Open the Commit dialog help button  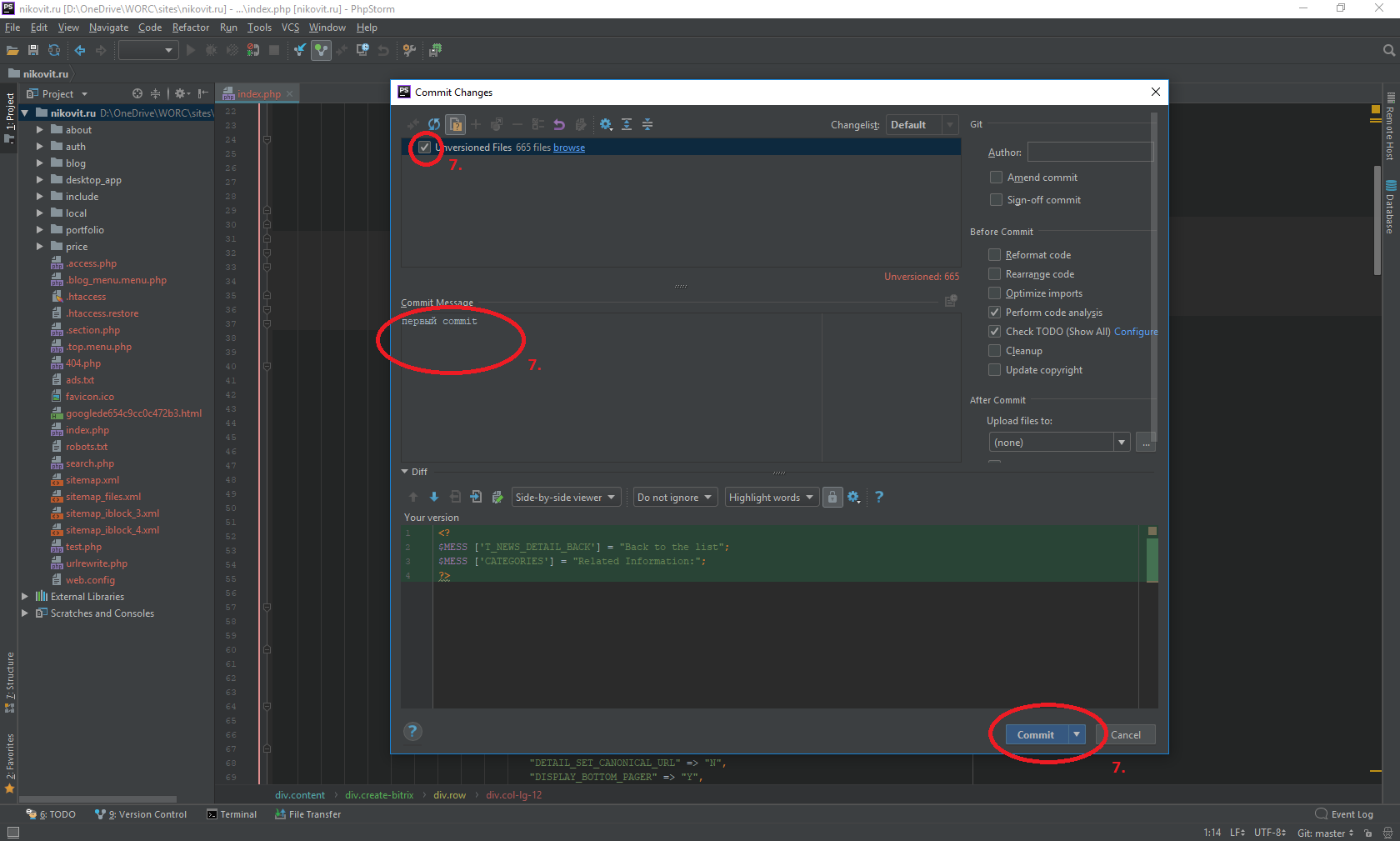412,731
